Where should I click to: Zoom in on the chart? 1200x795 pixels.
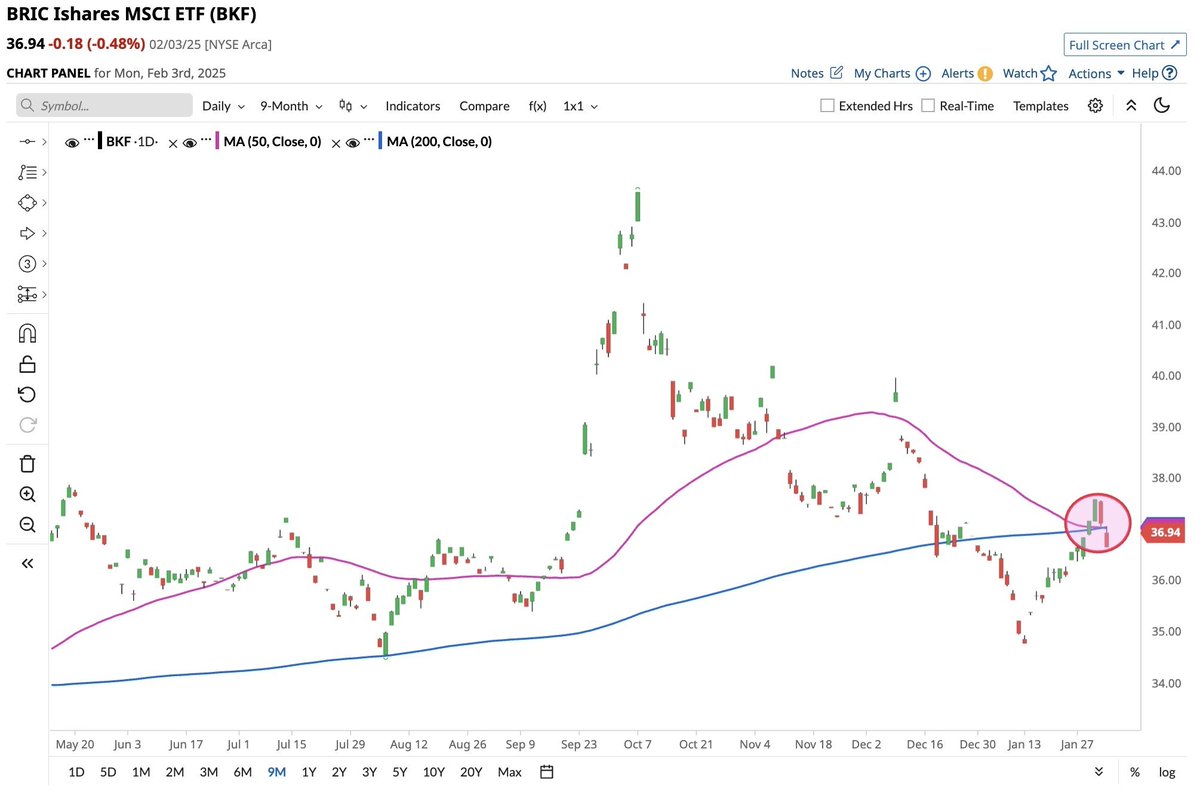pyautogui.click(x=27, y=494)
